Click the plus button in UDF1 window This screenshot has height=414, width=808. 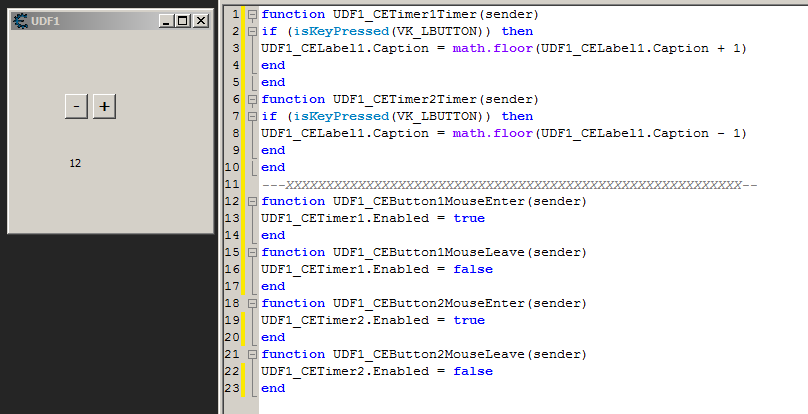(x=104, y=107)
